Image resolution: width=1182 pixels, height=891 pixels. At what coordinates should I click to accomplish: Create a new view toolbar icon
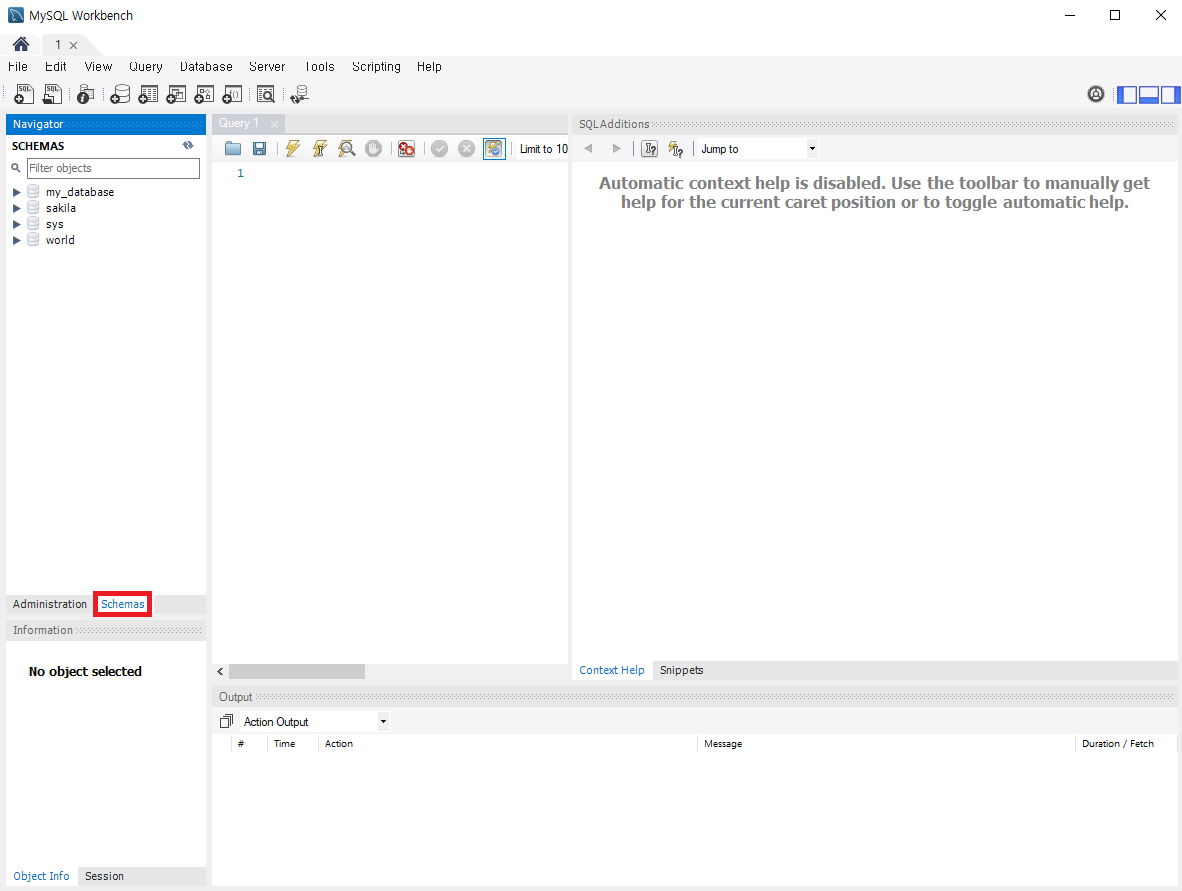click(176, 94)
